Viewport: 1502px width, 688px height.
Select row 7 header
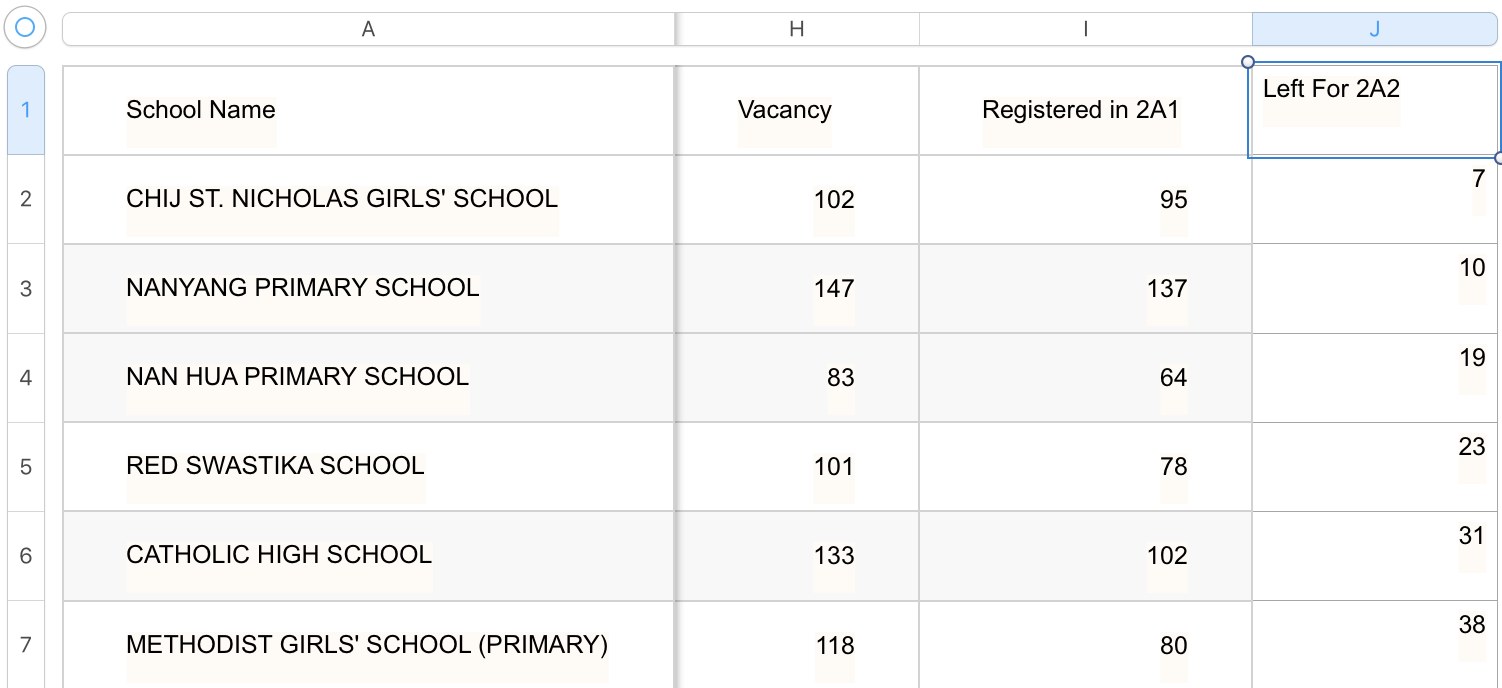tap(26, 644)
